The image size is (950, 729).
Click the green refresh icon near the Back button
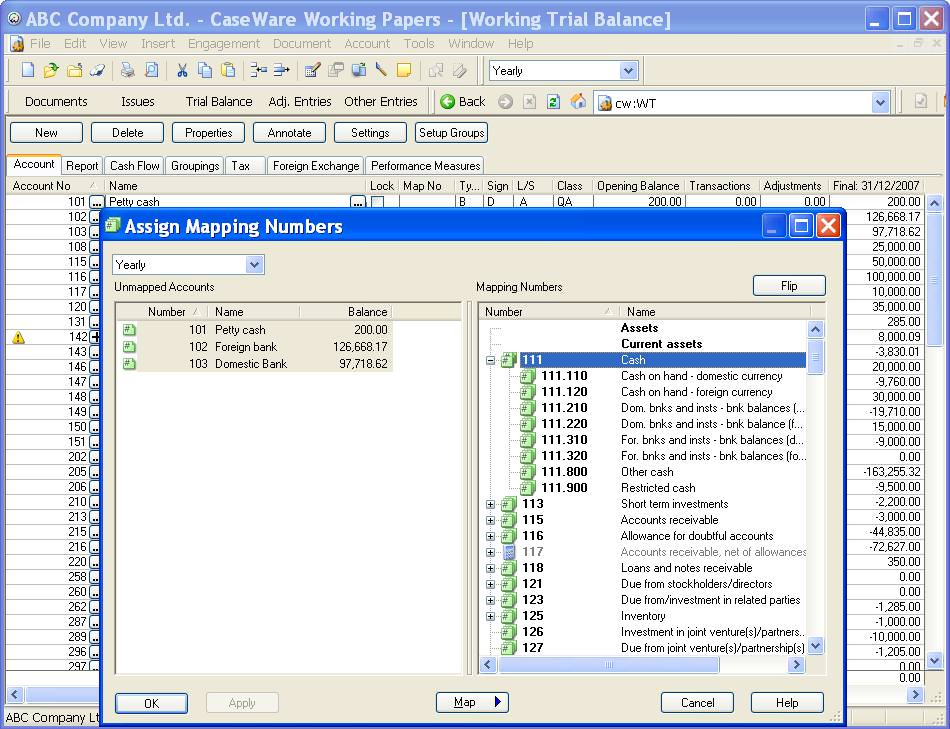click(x=553, y=102)
